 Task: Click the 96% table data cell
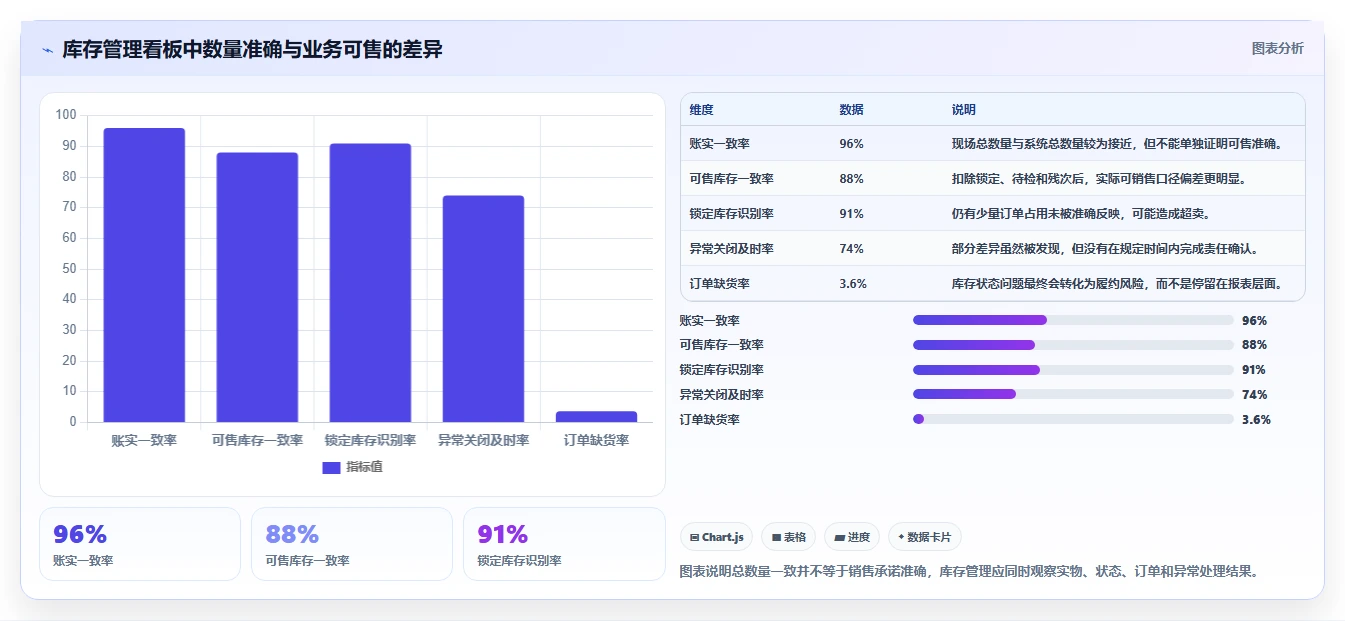point(852,144)
